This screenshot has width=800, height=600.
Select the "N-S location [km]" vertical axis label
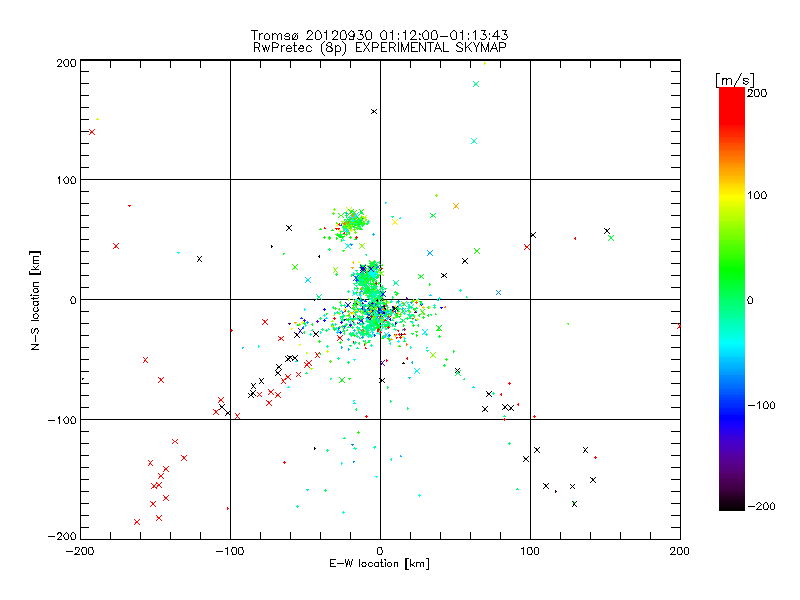(x=35, y=300)
